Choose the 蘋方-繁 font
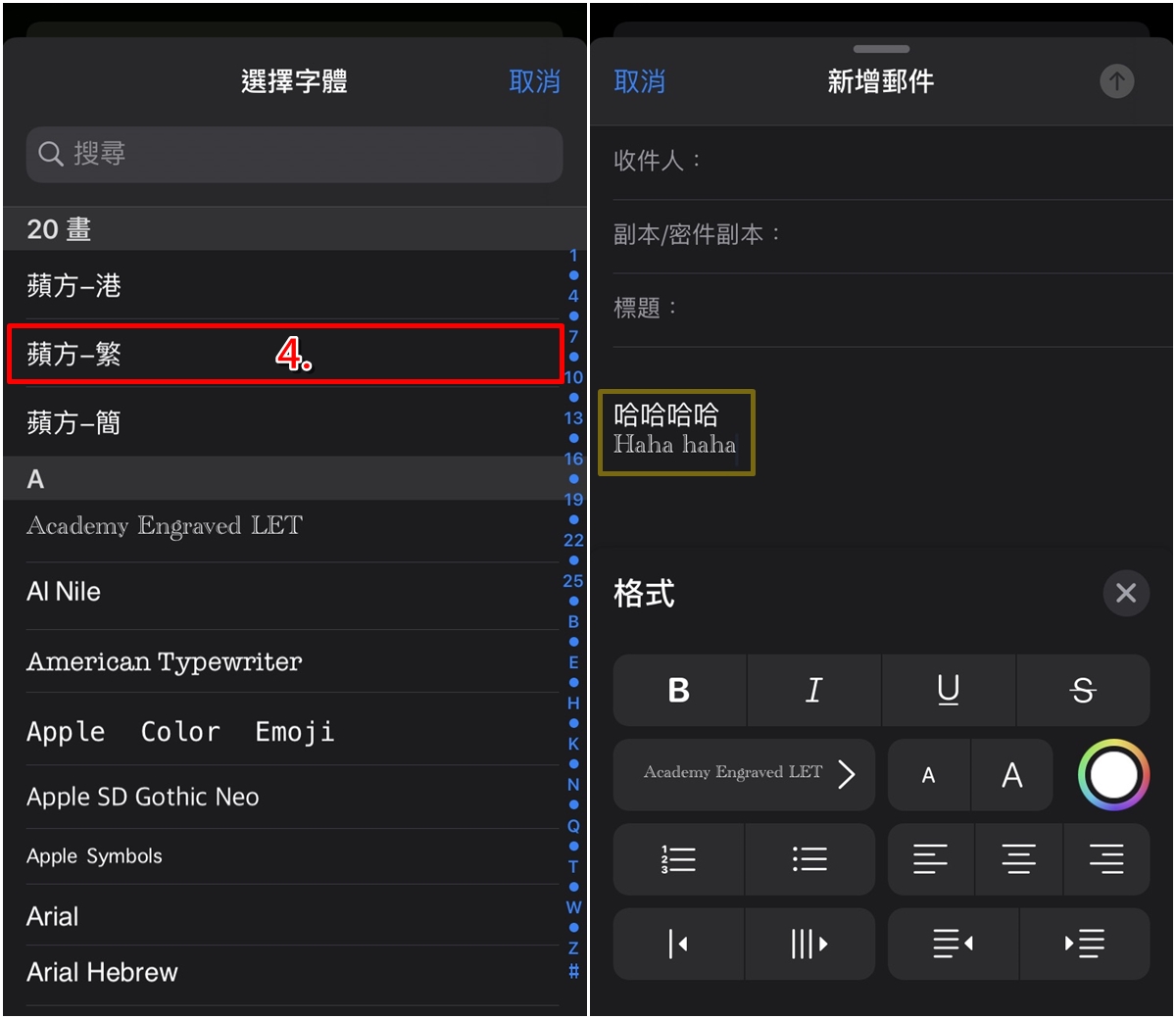 point(285,354)
